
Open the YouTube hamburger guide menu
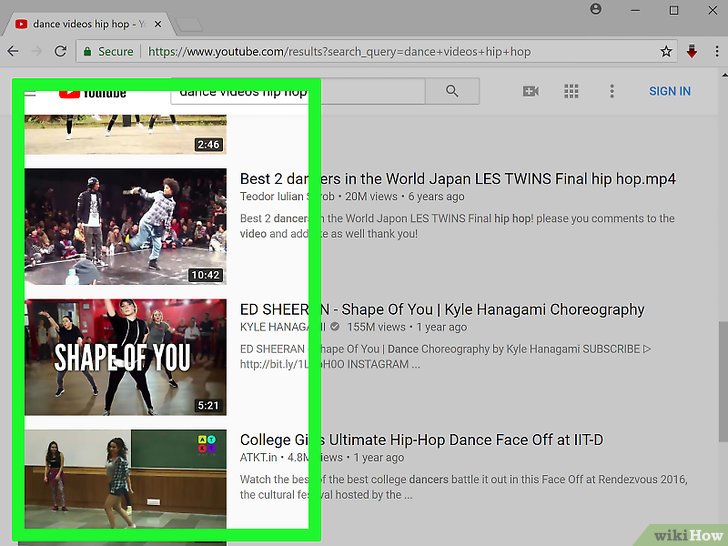click(30, 93)
